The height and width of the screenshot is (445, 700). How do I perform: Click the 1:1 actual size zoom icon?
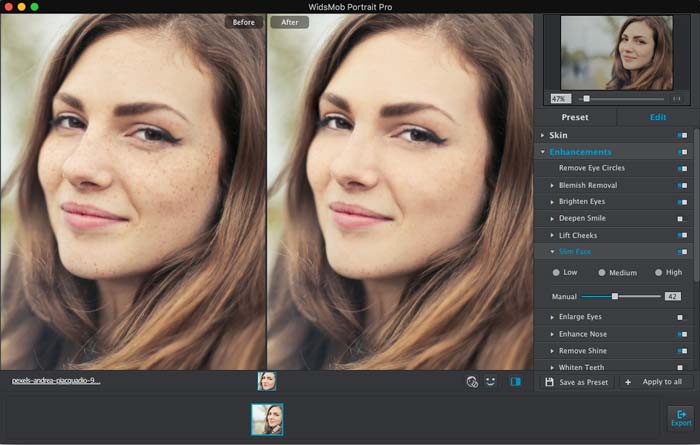tap(677, 99)
